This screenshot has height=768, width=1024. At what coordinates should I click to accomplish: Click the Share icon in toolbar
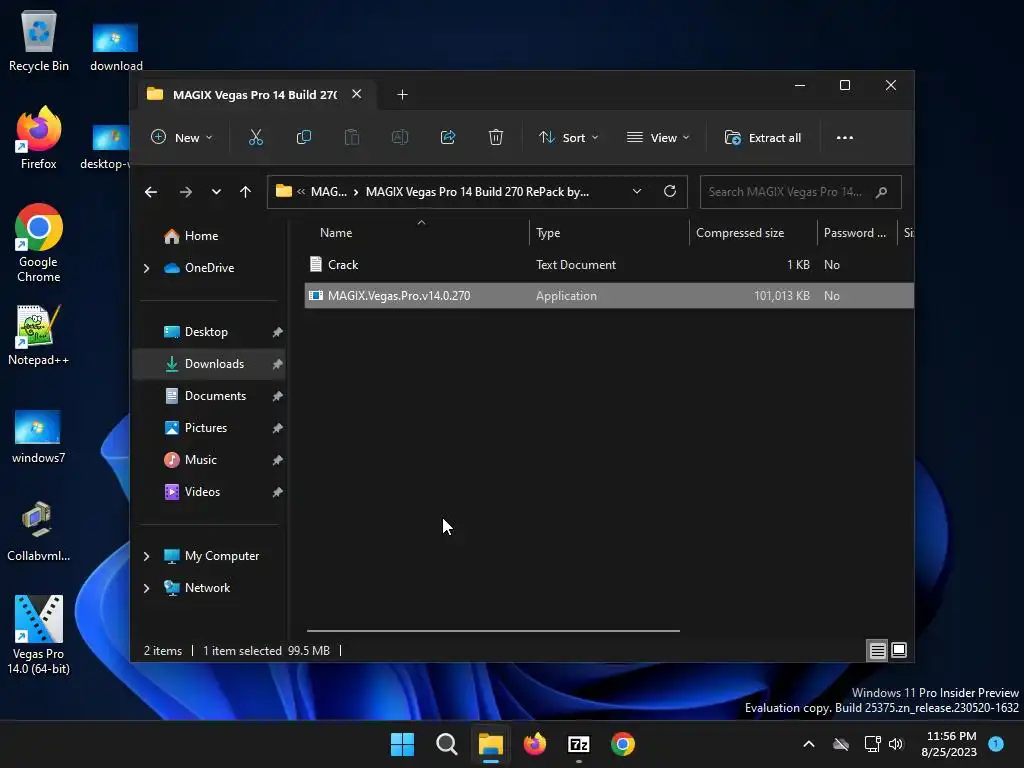coord(448,138)
